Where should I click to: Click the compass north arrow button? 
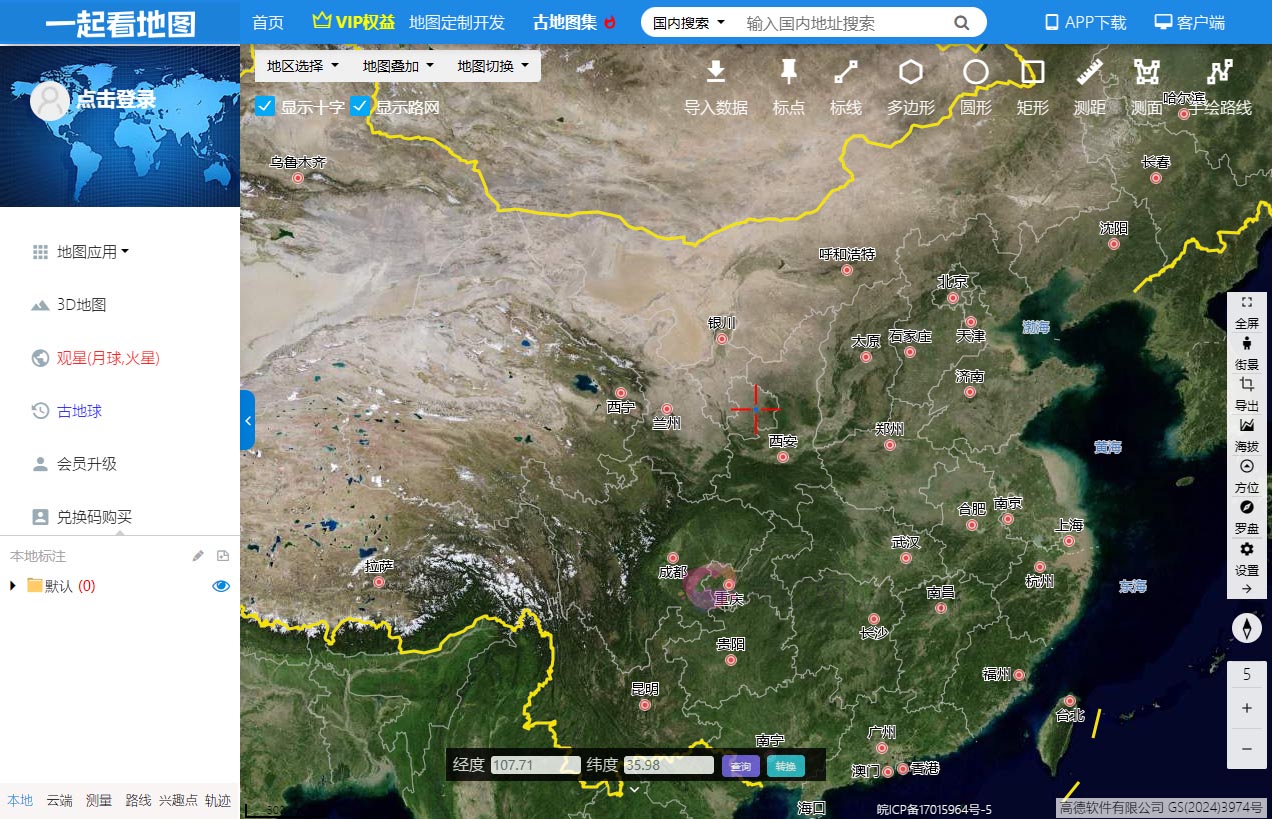(1246, 628)
